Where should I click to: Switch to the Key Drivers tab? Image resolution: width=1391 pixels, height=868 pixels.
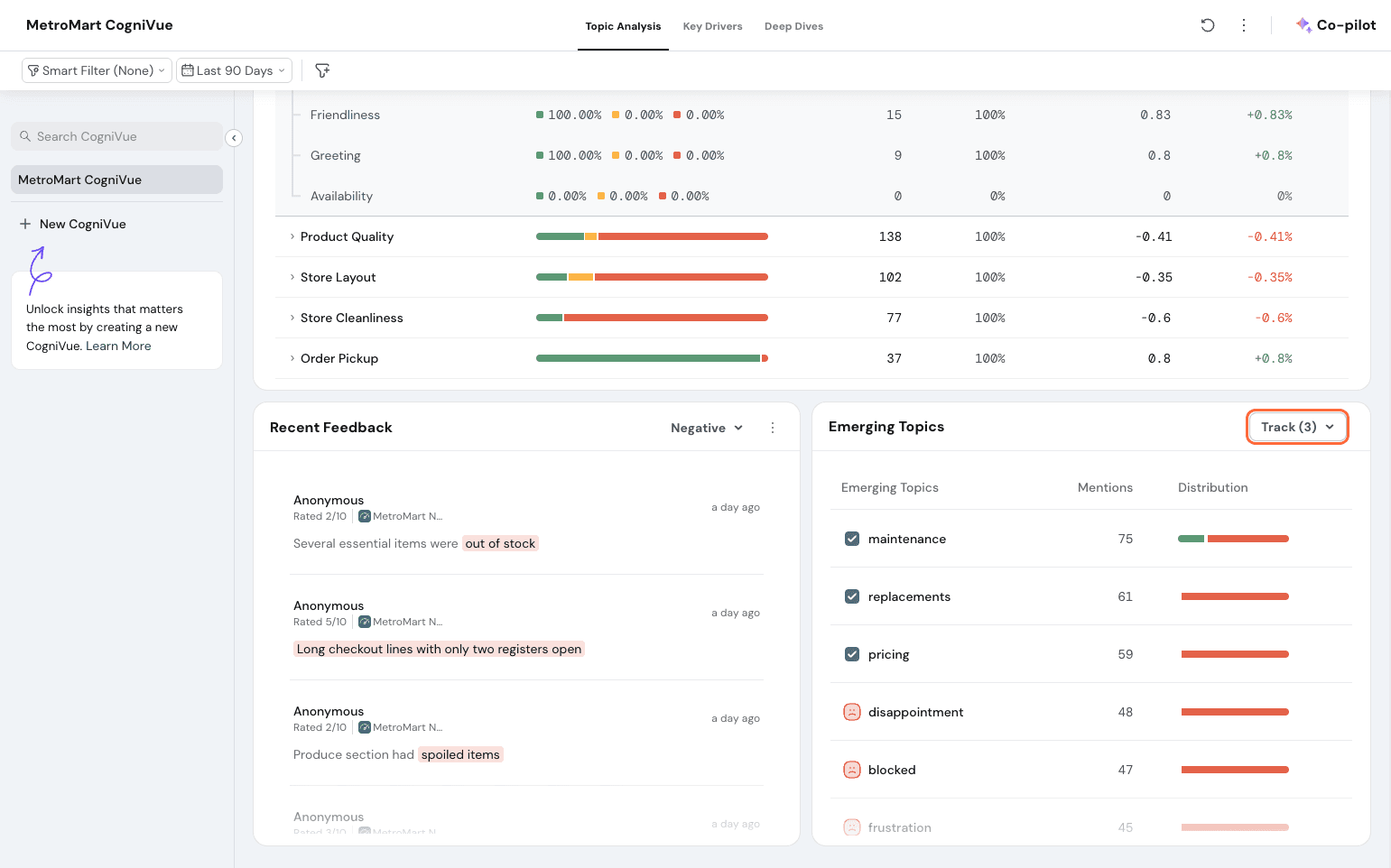712,26
